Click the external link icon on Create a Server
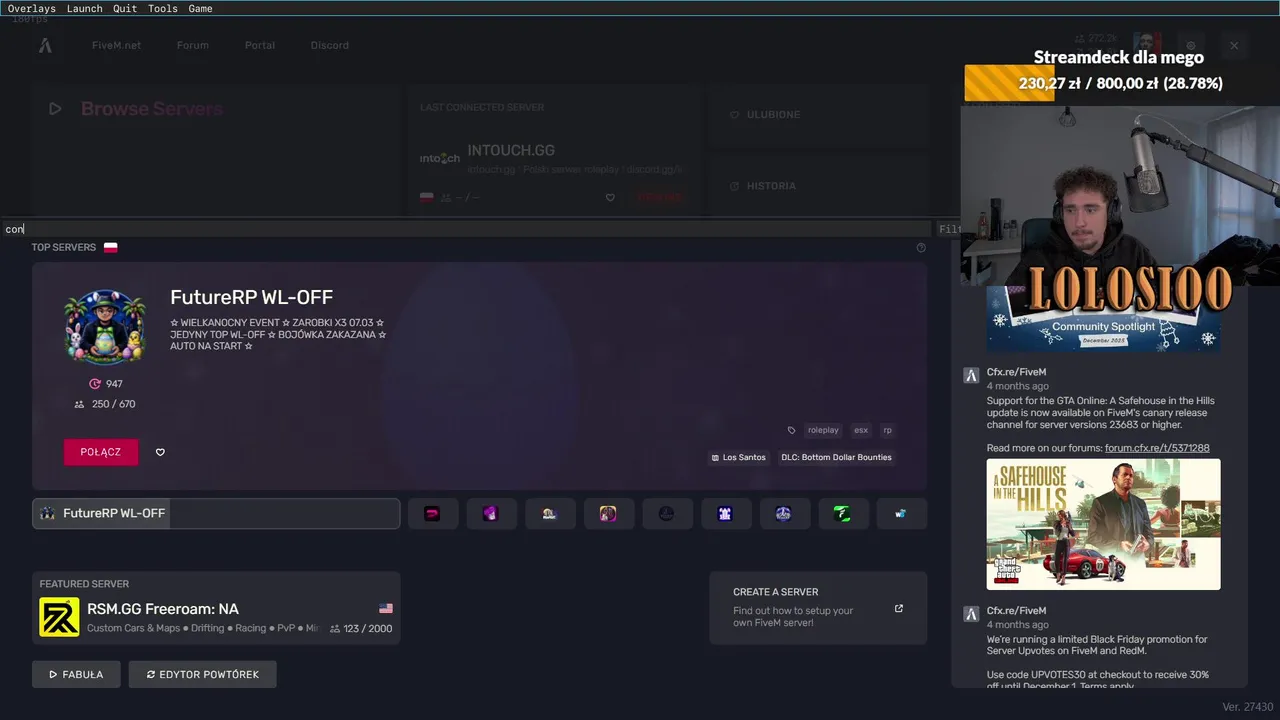Image resolution: width=1280 pixels, height=720 pixels. (898, 608)
